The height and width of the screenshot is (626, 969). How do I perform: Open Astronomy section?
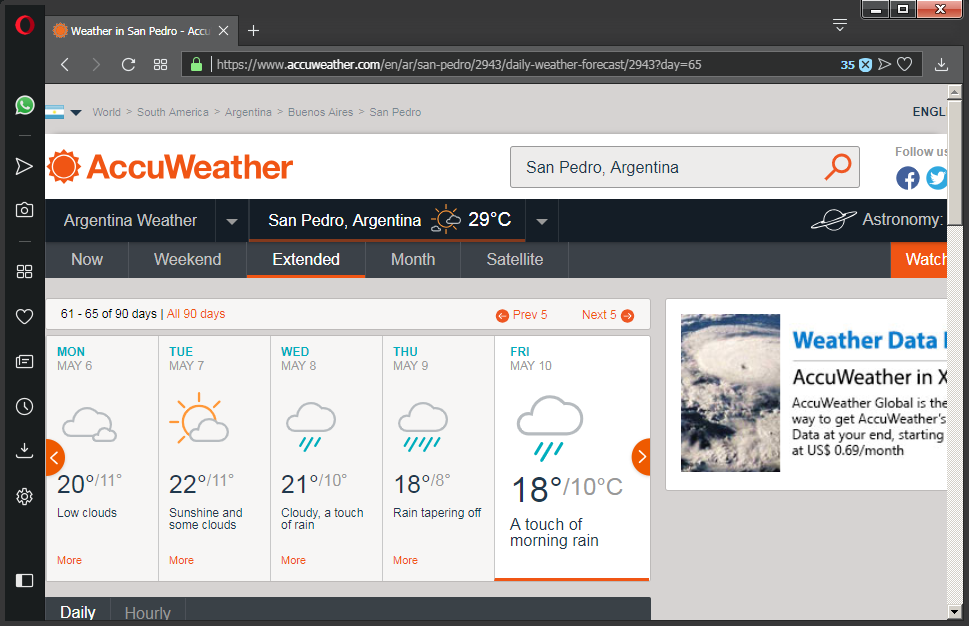pyautogui.click(x=879, y=219)
